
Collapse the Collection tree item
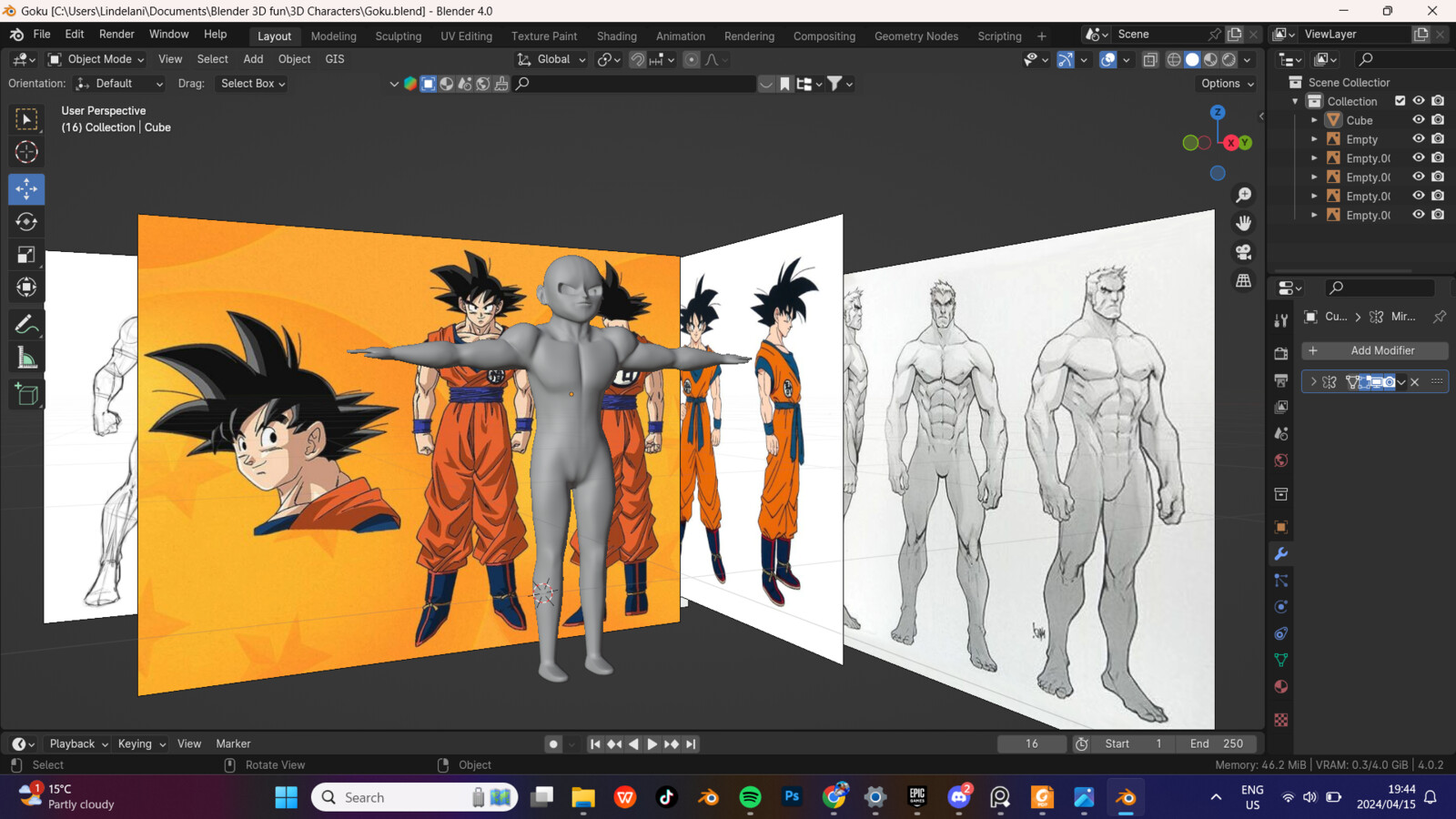(x=1295, y=101)
